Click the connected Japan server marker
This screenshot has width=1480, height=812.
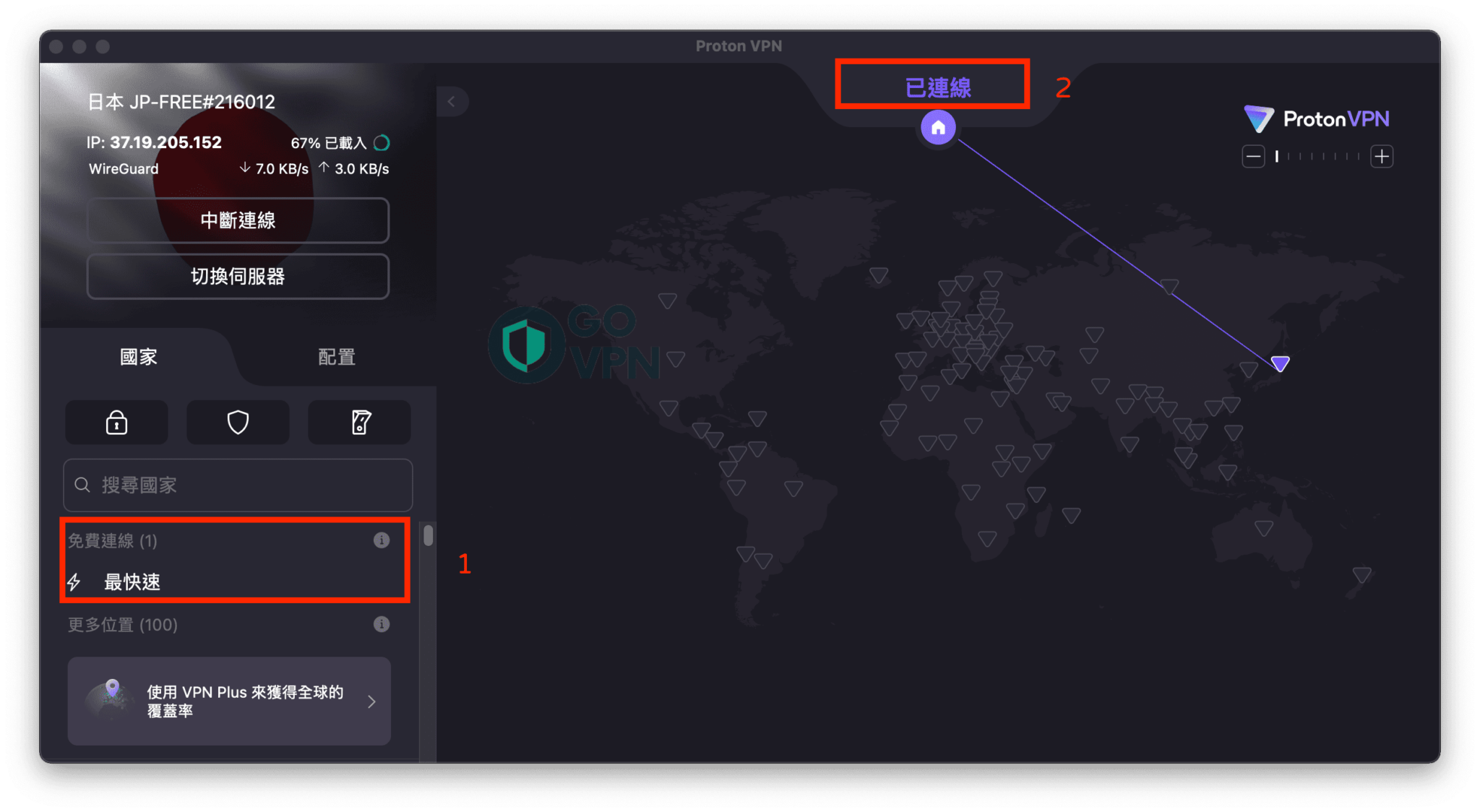[x=1280, y=363]
